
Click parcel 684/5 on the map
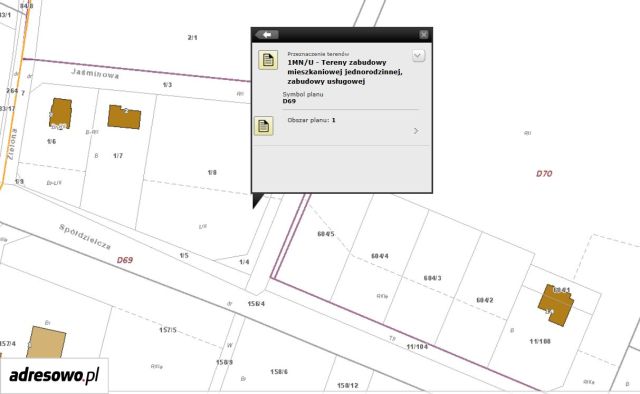(326, 234)
